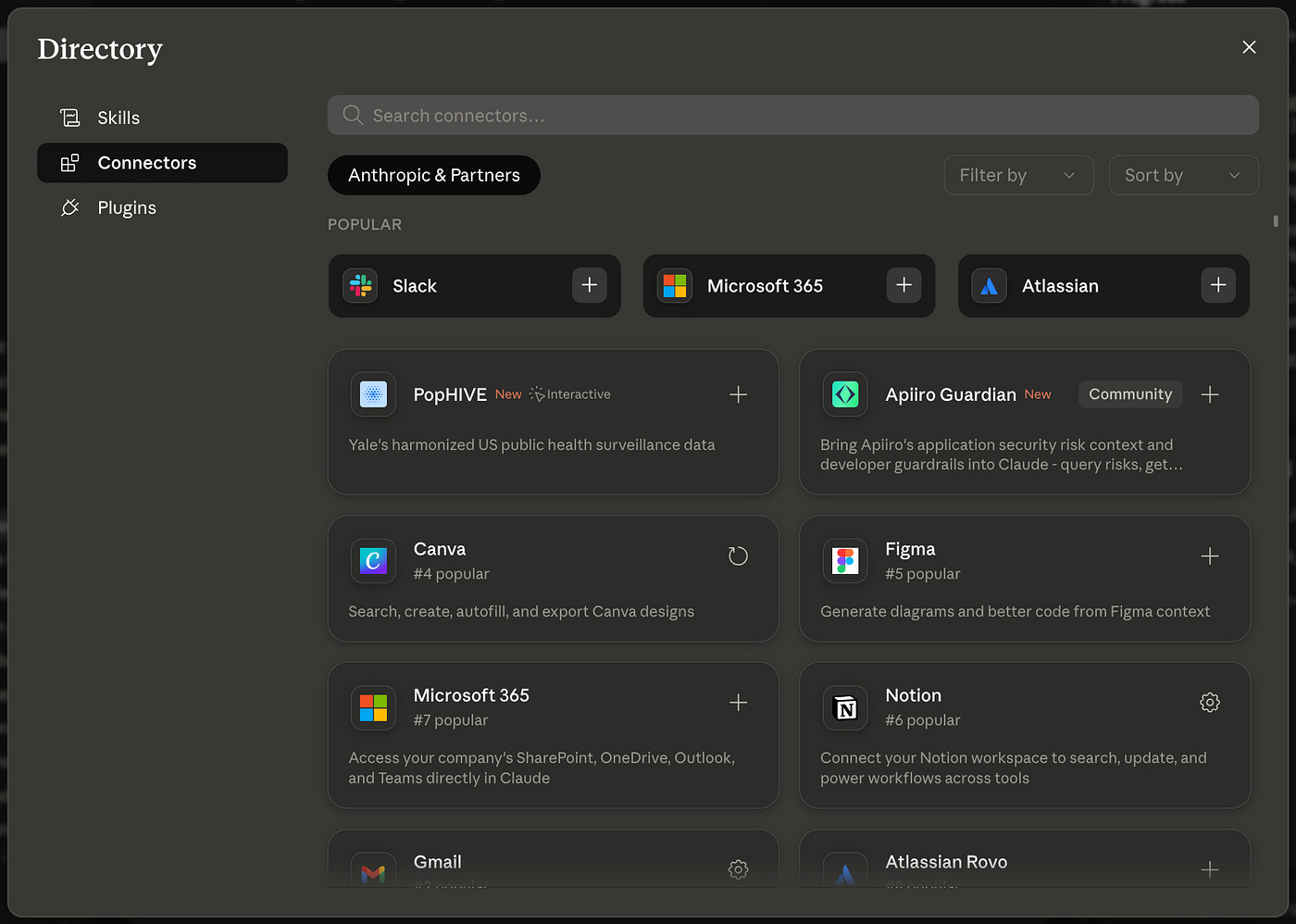Click the Atlassian Rovo logo icon
1296x924 pixels.
[845, 872]
